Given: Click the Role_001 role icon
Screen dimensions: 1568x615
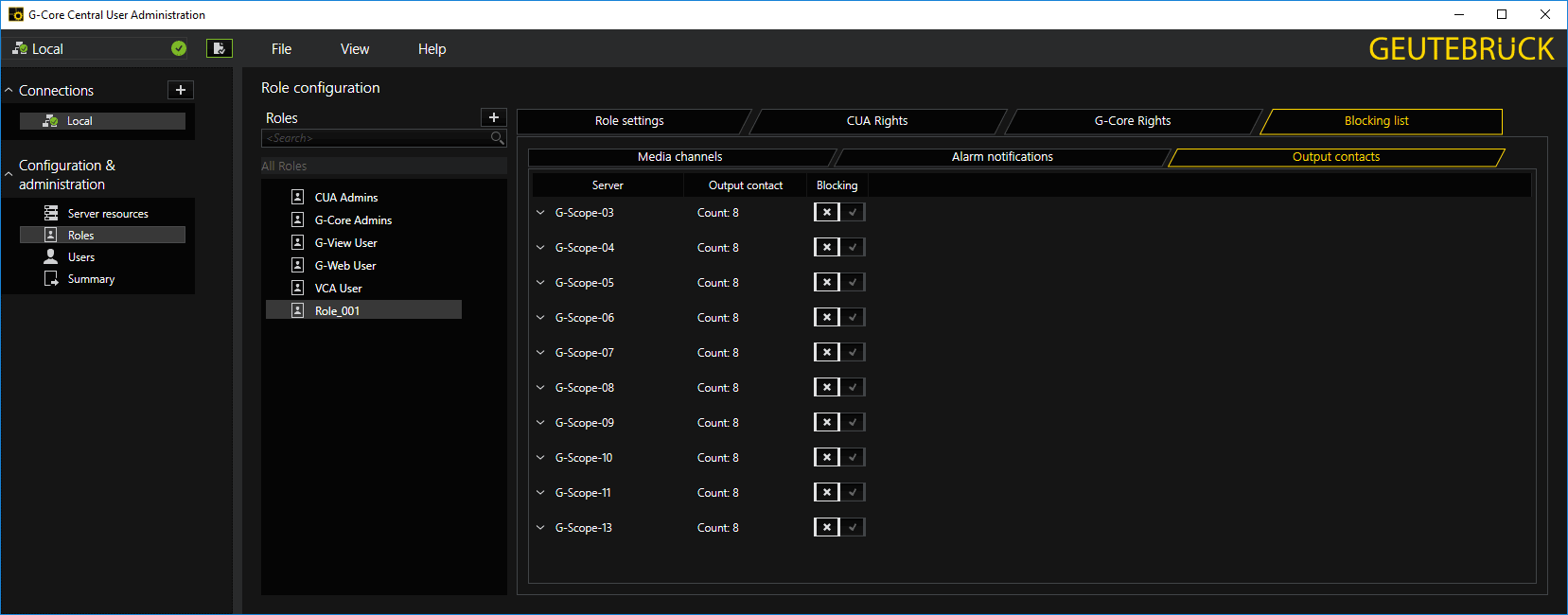Looking at the screenshot, I should [297, 310].
